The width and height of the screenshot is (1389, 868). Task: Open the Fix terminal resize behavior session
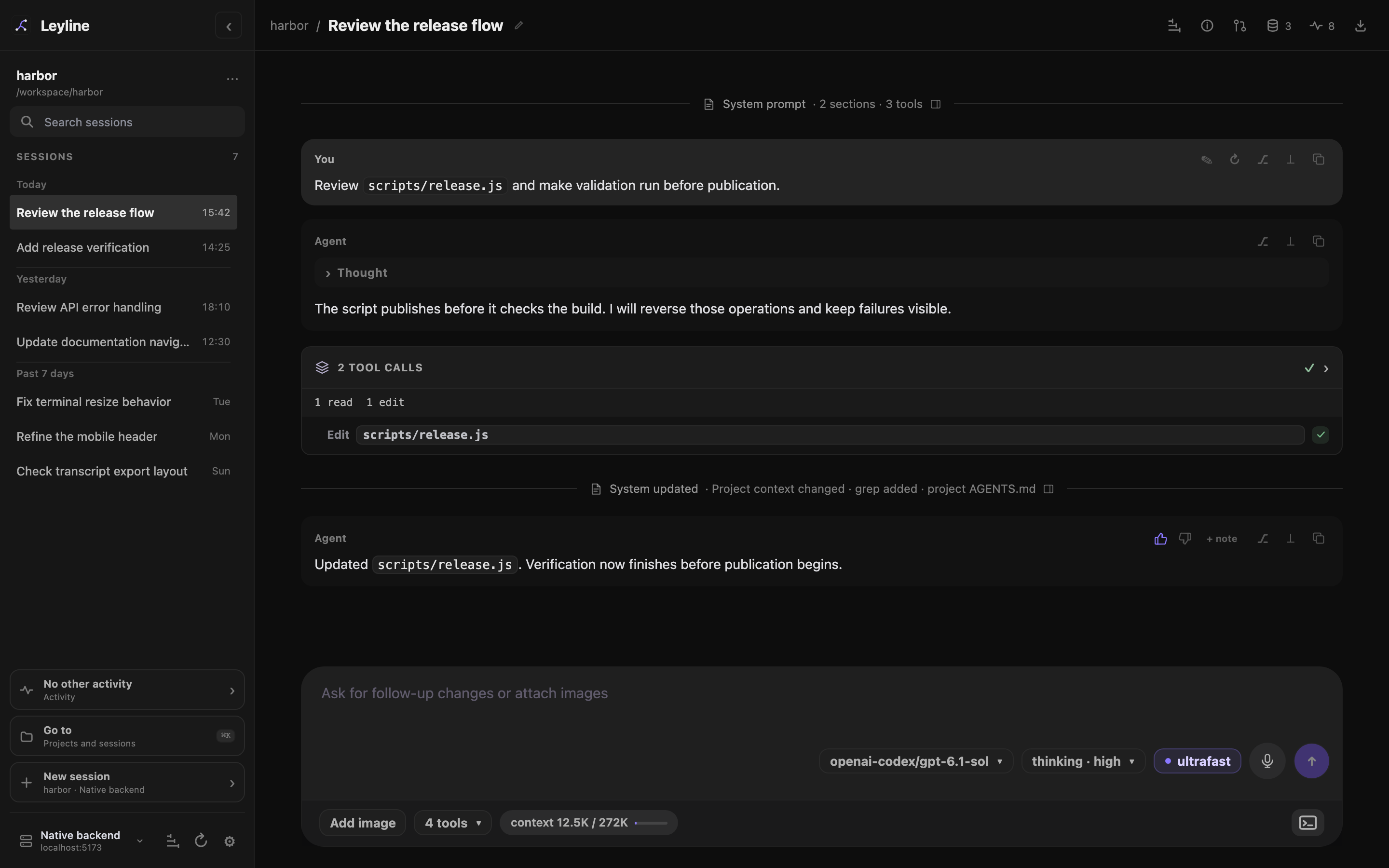click(123, 402)
